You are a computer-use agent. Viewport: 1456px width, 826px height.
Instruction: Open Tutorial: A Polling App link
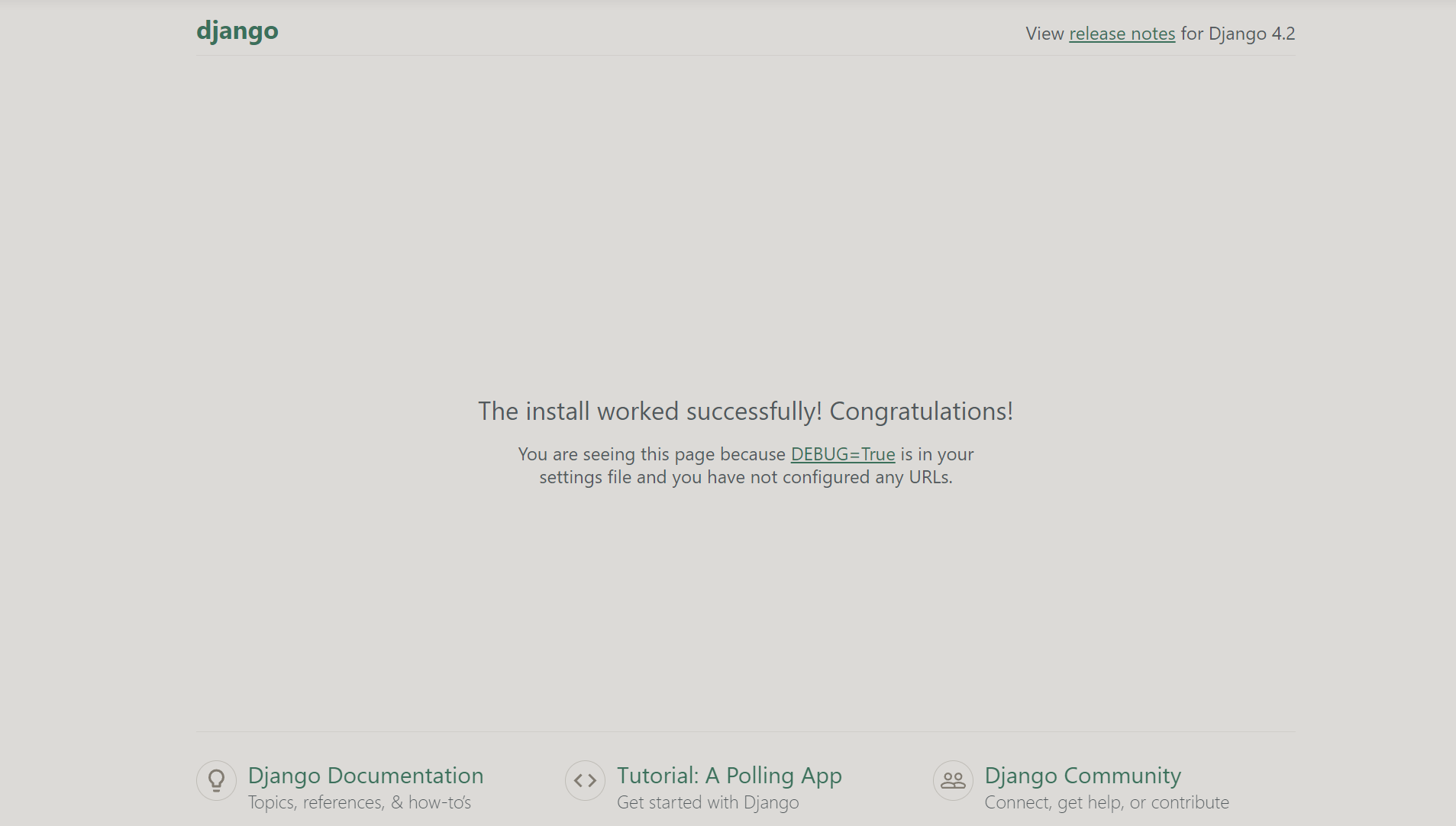pos(729,776)
